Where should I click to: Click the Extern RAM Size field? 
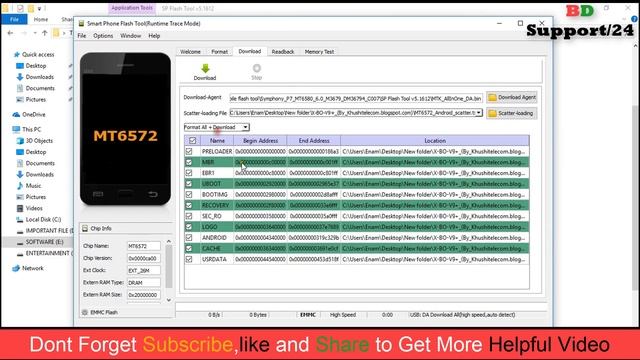click(x=144, y=295)
